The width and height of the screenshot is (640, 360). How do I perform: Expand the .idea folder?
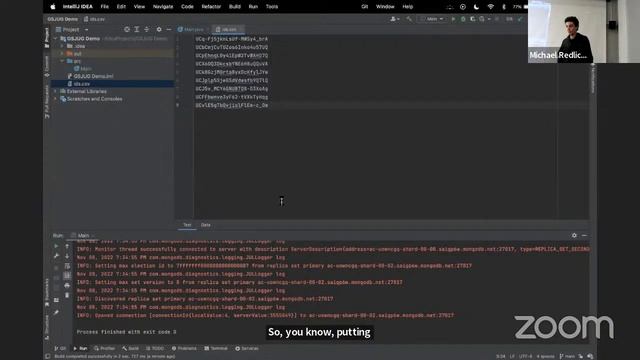point(62,46)
